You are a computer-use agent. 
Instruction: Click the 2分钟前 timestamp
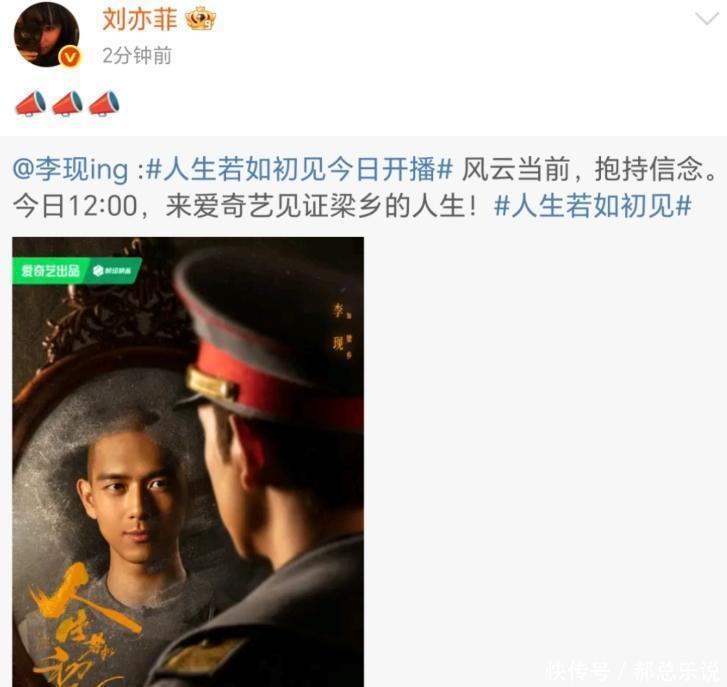[137, 56]
